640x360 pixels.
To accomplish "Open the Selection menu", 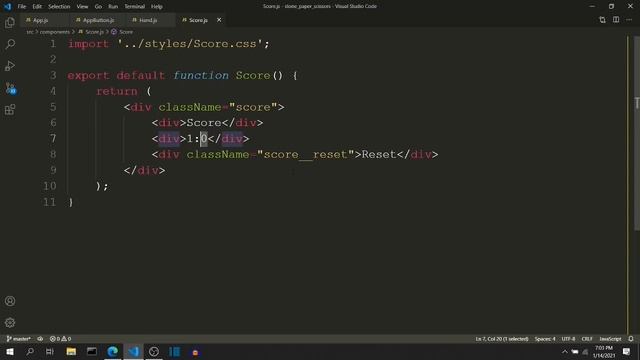I will pyautogui.click(x=59, y=7).
